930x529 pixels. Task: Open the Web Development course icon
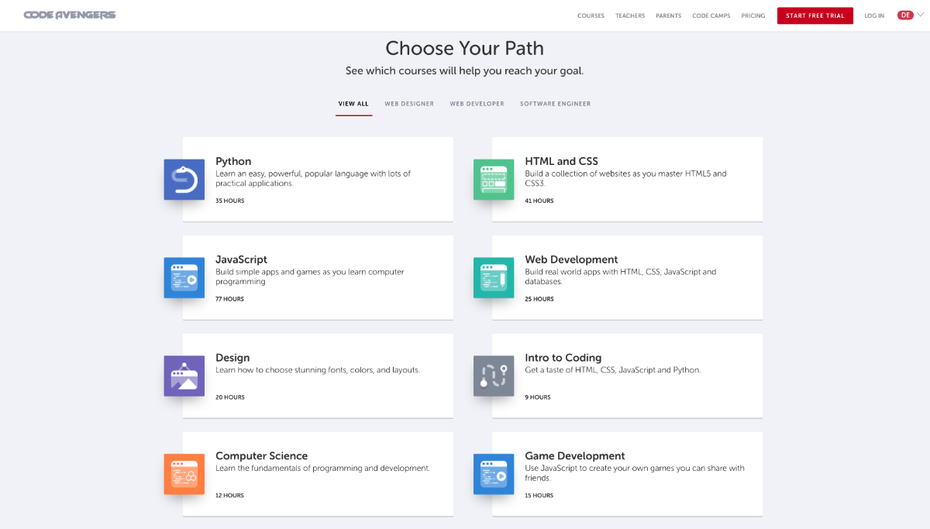[x=493, y=278]
